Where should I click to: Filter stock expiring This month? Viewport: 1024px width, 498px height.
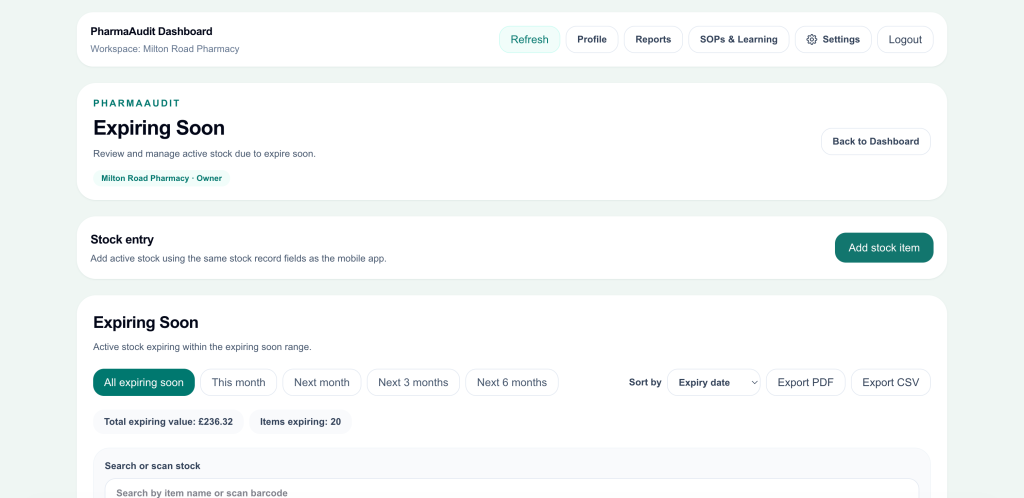238,382
